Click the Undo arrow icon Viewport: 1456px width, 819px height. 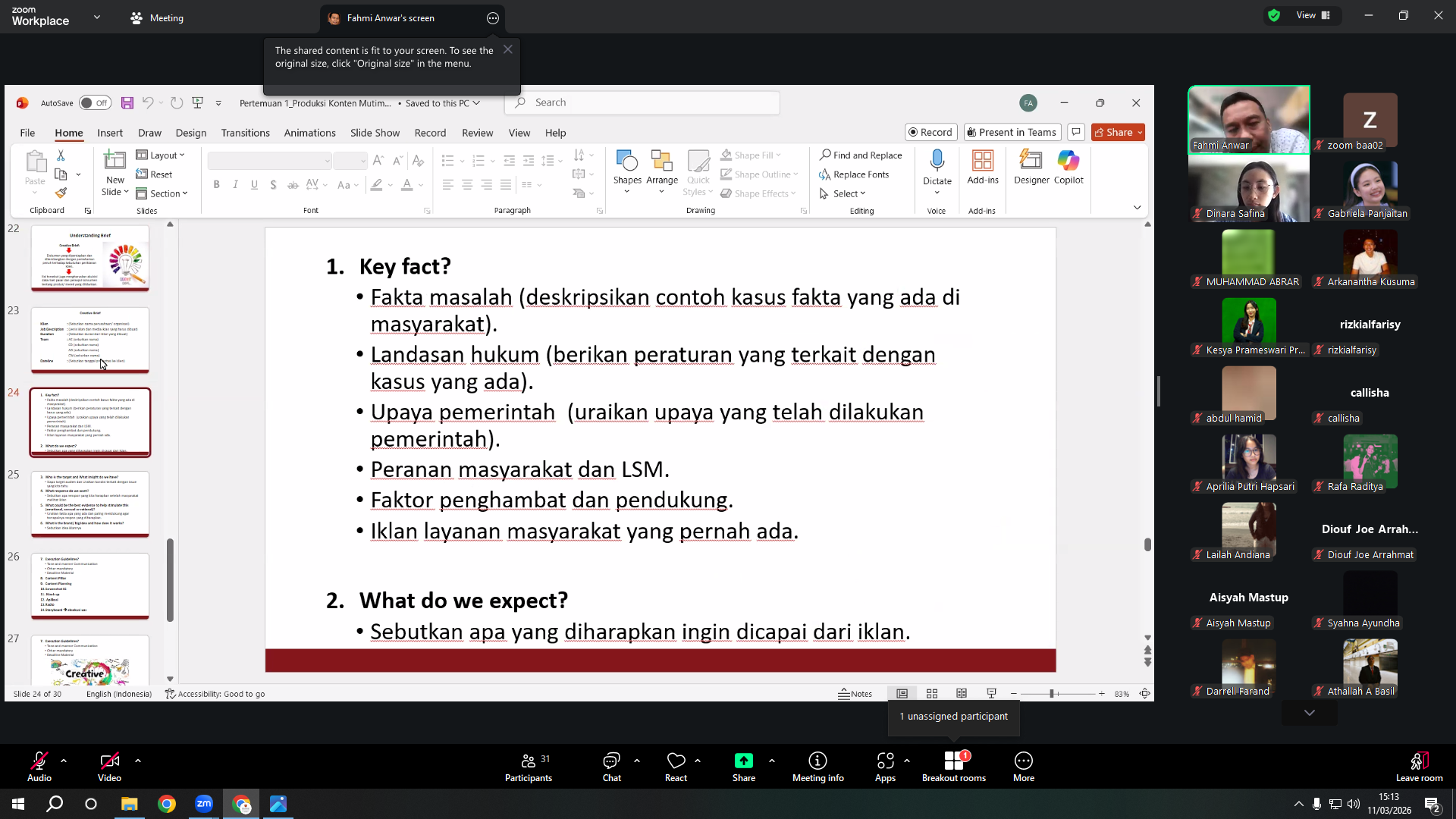[x=148, y=103]
